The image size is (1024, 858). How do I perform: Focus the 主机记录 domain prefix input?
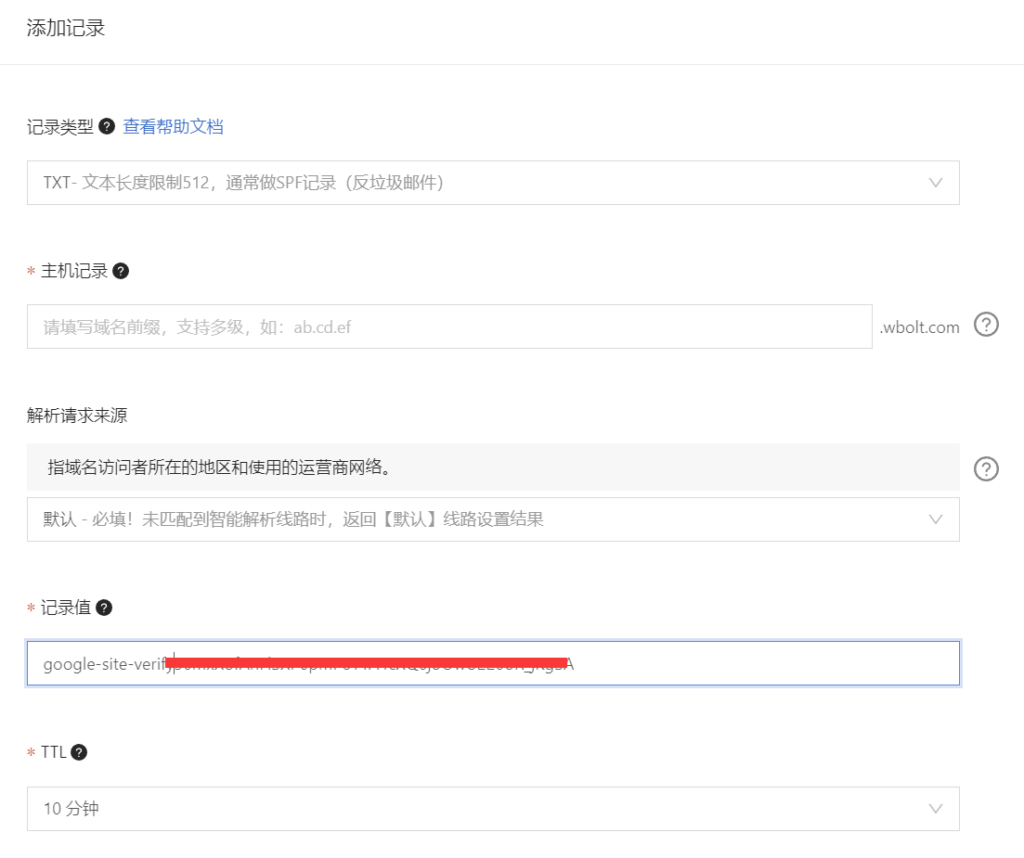(x=449, y=327)
